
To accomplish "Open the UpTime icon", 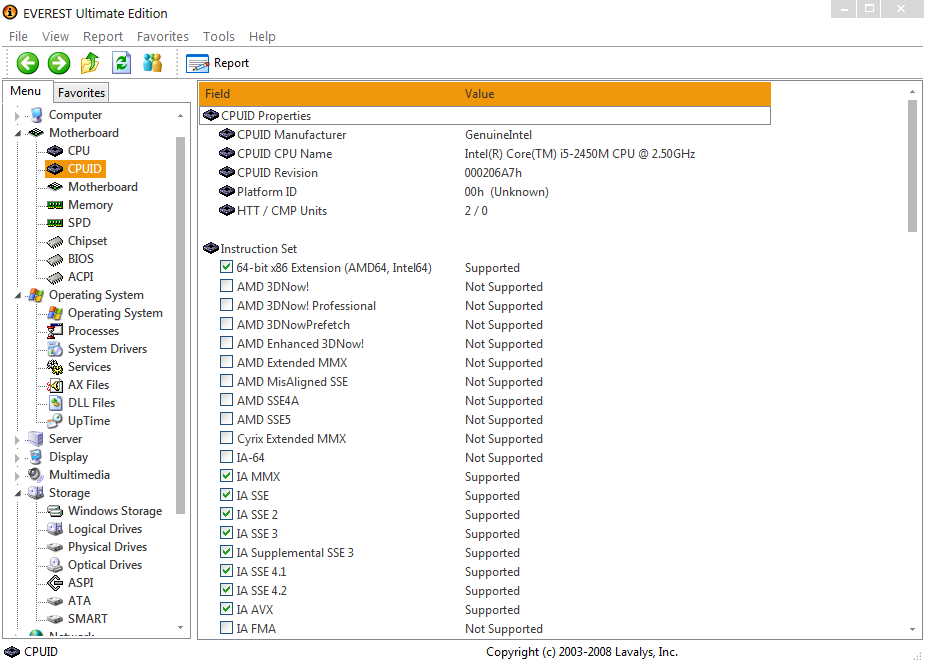I will pos(55,421).
